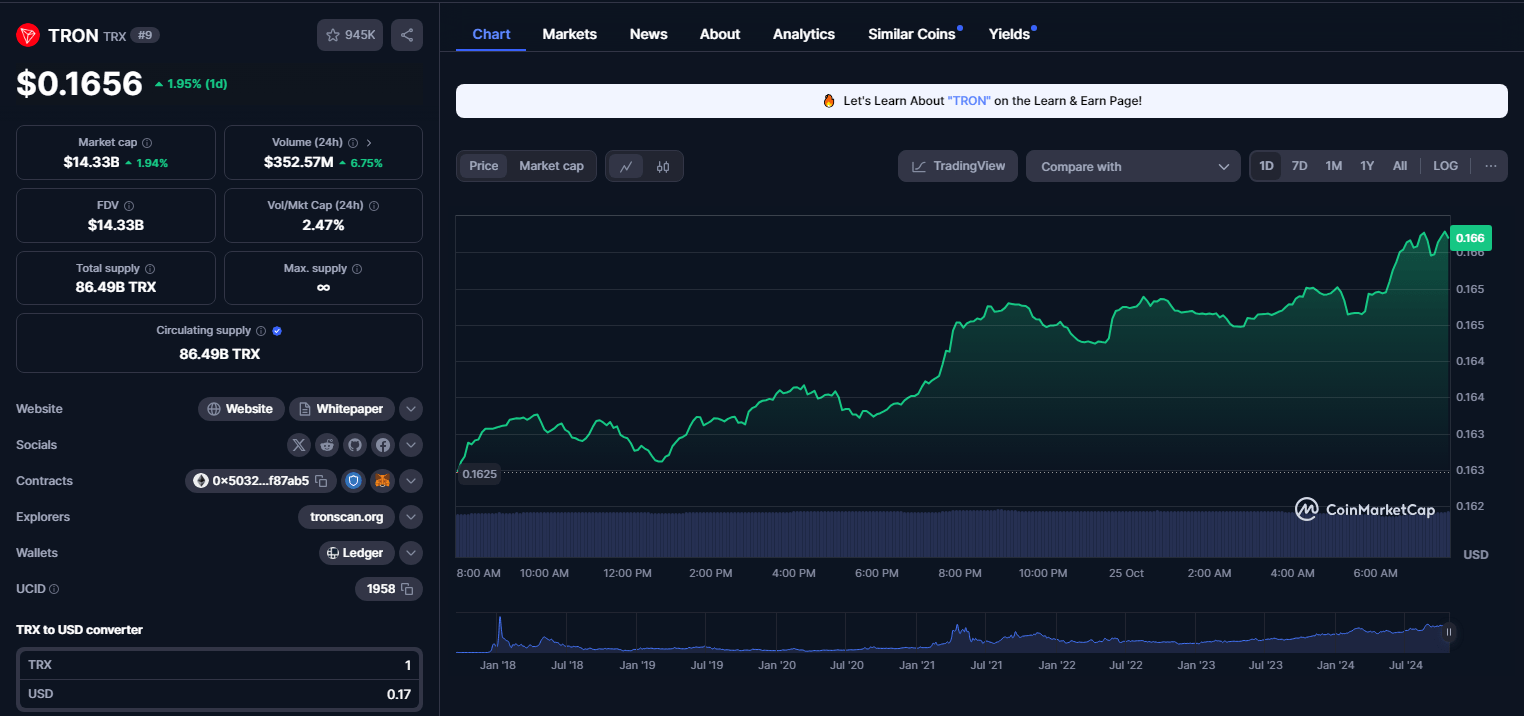Click Vol/Mkt Cap (24h) info icon
1524x716 pixels.
point(374,206)
